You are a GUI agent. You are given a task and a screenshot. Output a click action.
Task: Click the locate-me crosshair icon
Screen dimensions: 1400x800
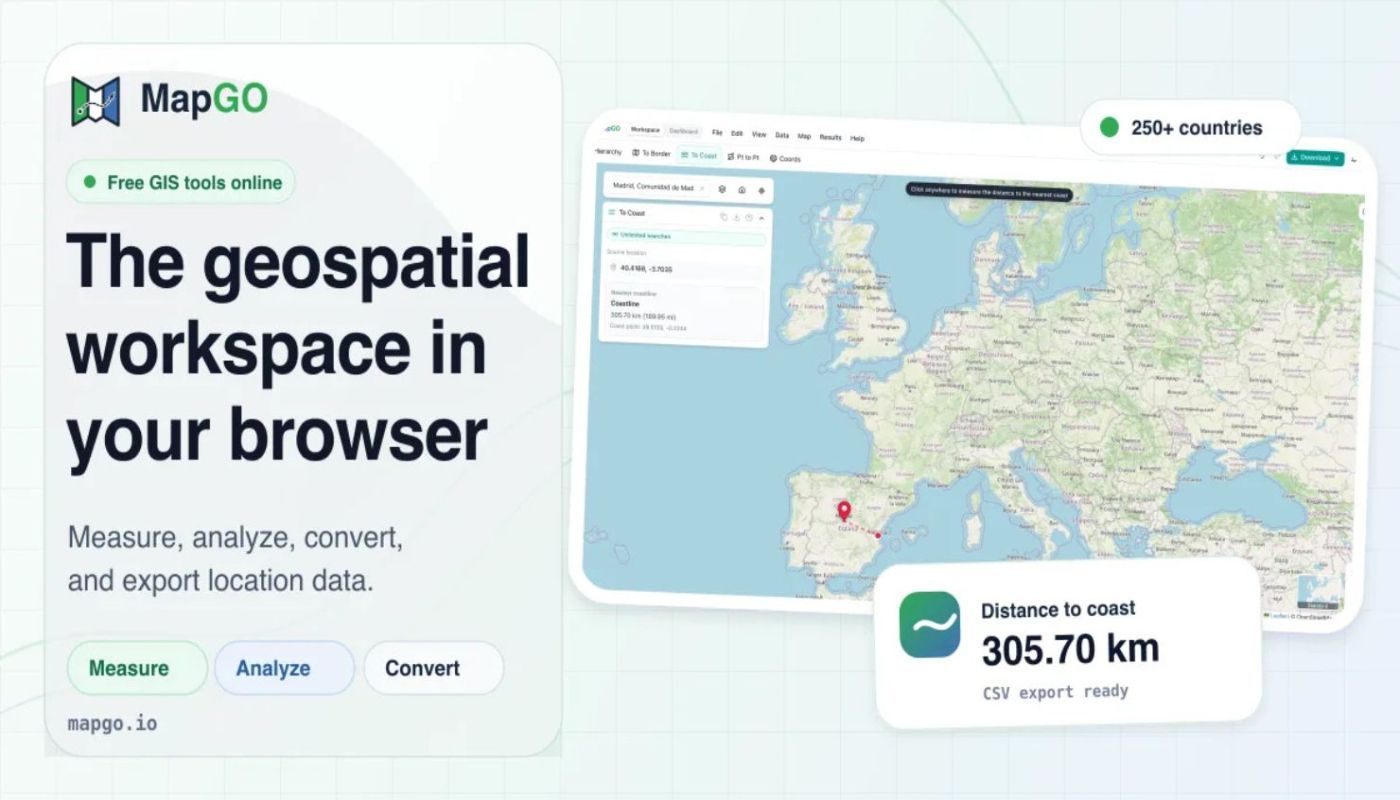(x=761, y=191)
